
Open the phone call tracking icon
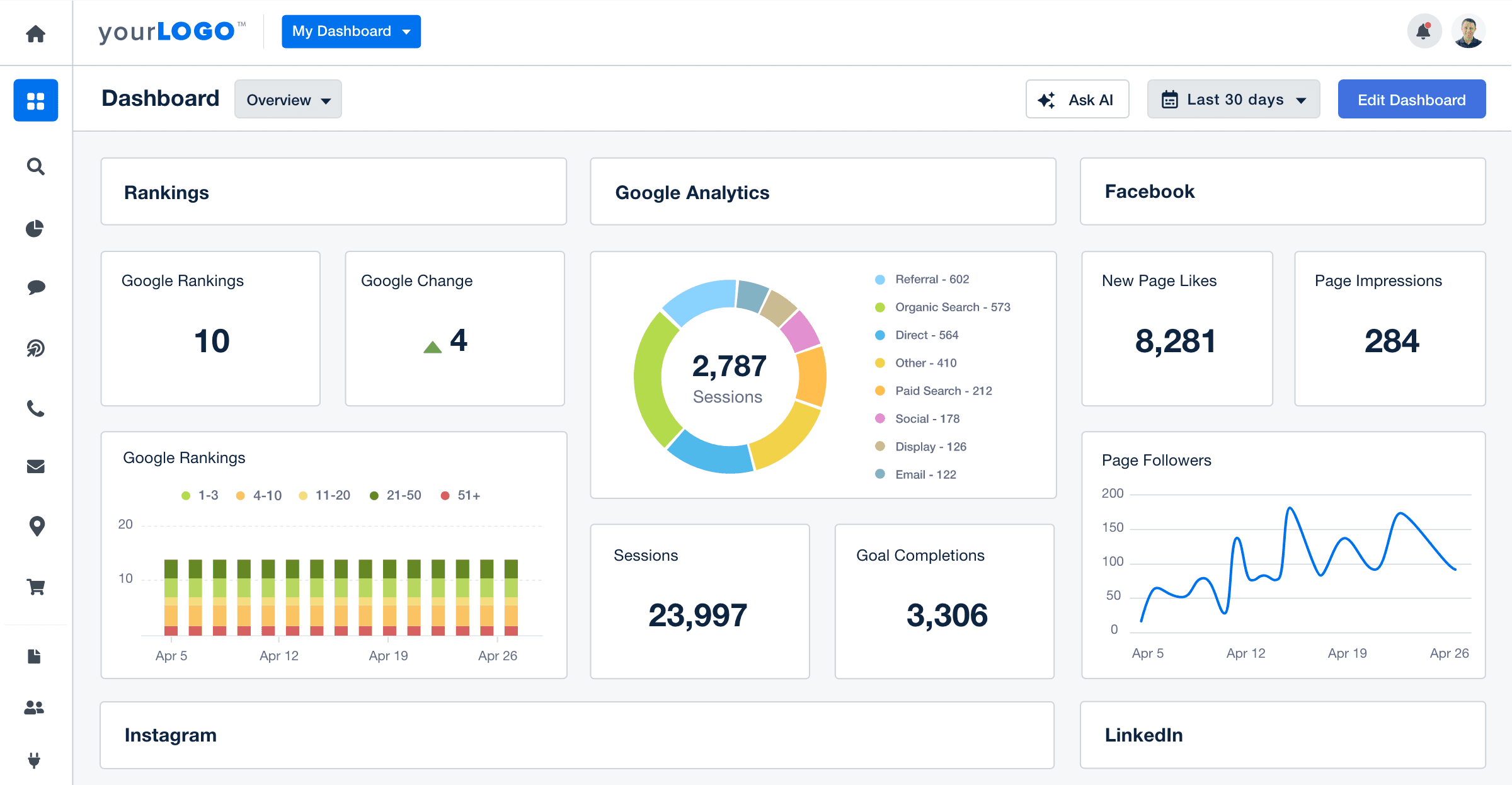click(x=35, y=409)
